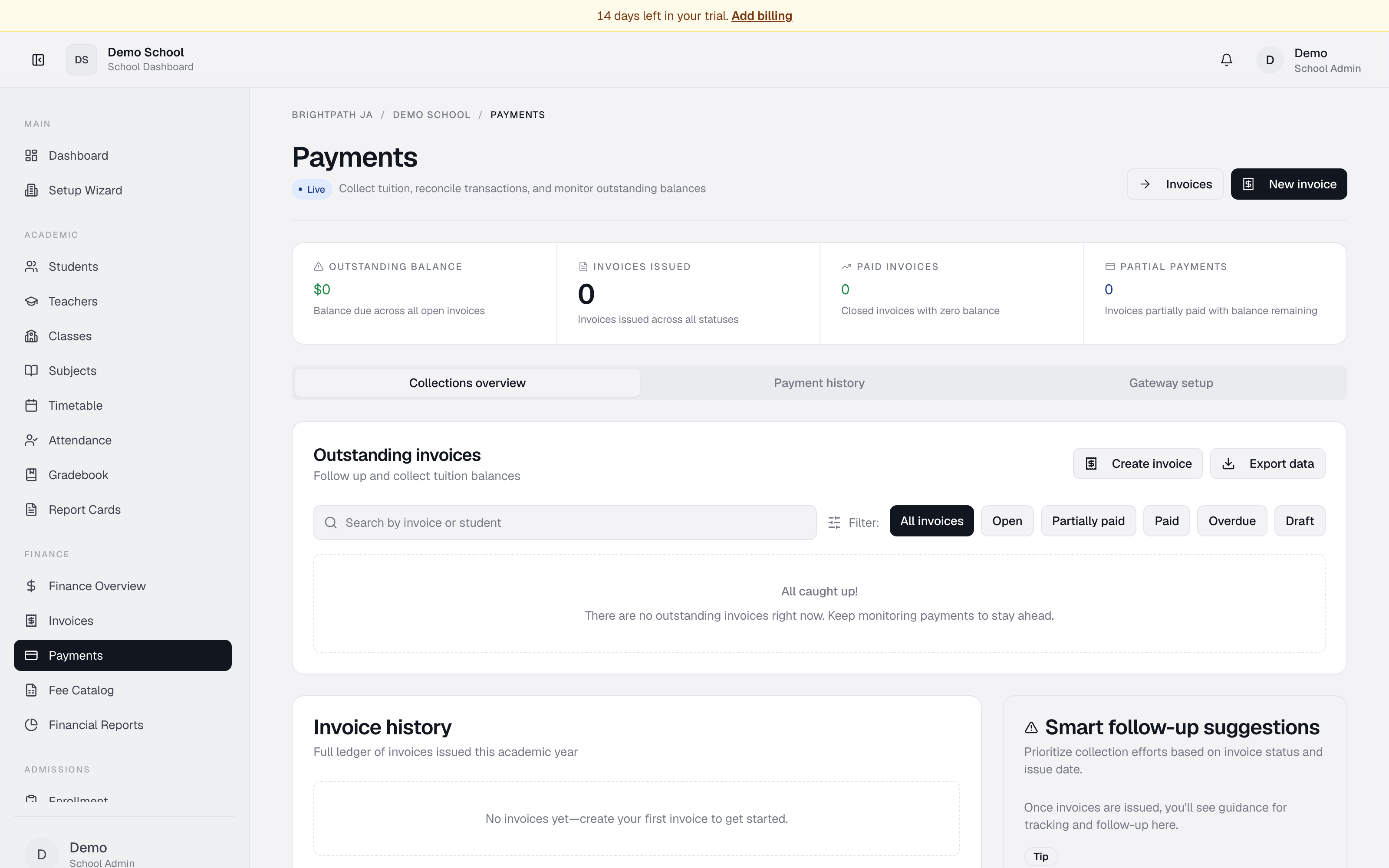Screen dimensions: 1389x868
Task: Click the Teachers graduation cap icon
Action: tap(32, 301)
